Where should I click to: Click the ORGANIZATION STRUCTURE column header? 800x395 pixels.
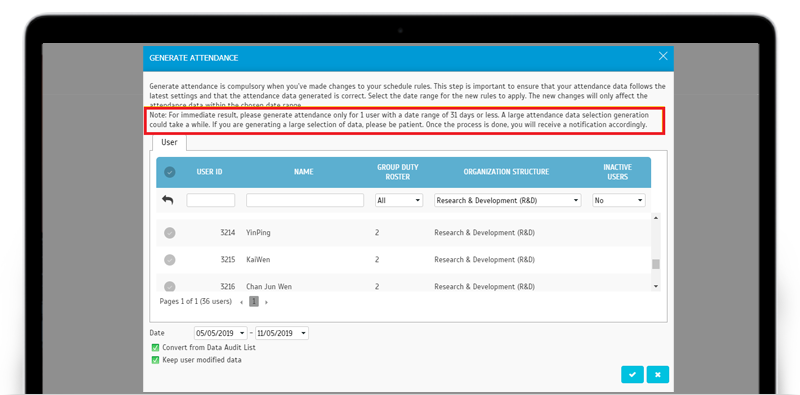click(x=506, y=172)
